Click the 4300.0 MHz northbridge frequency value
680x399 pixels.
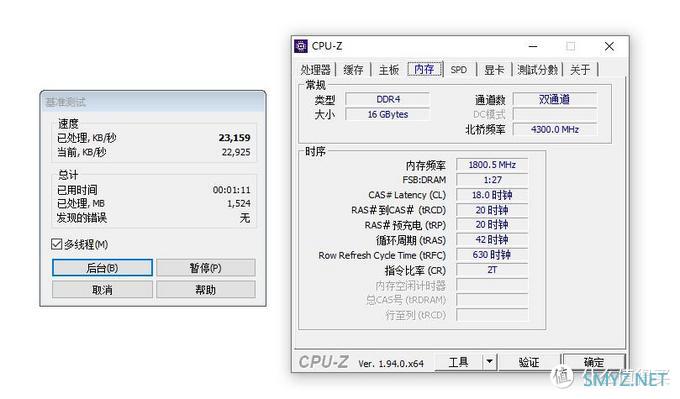point(555,129)
